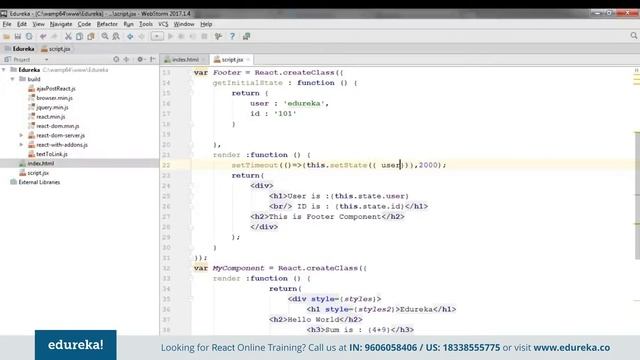Open the Help menu
The image size is (640, 360).
(206, 24)
